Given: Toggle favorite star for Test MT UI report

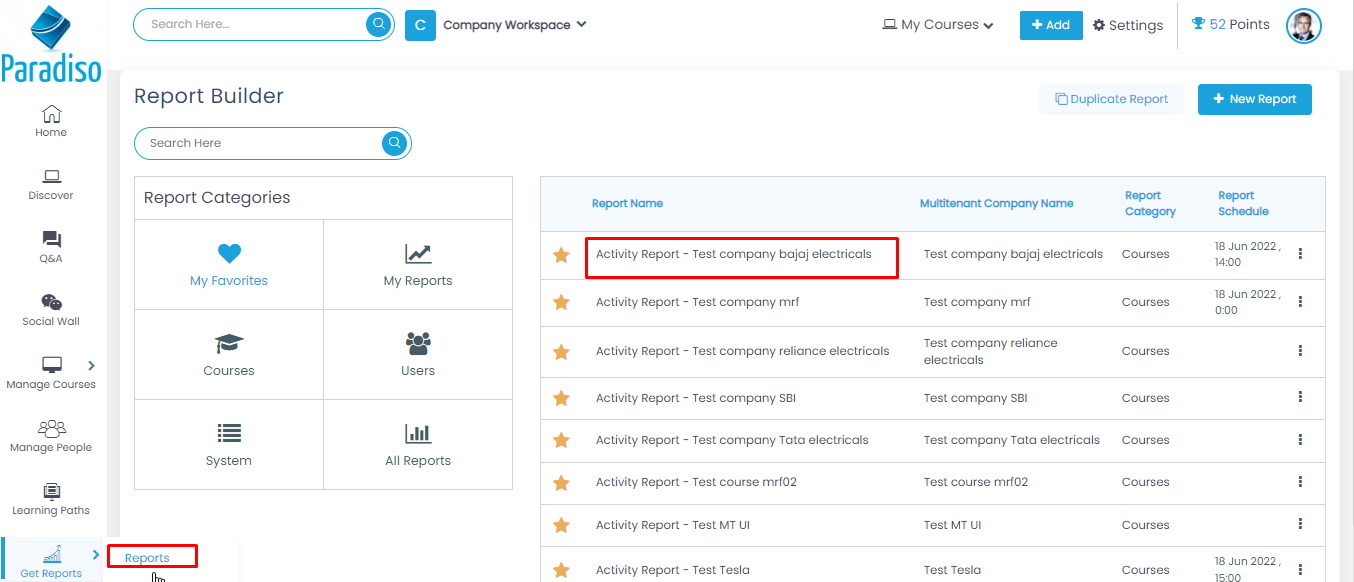Looking at the screenshot, I should 561,525.
